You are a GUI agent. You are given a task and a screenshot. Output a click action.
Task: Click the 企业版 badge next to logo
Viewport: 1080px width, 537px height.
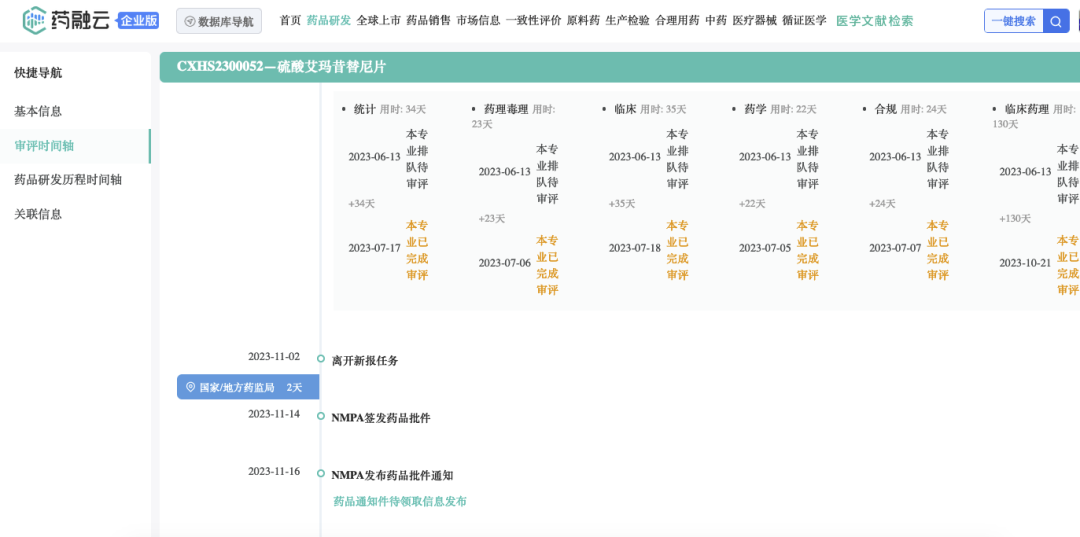pyautogui.click(x=138, y=20)
